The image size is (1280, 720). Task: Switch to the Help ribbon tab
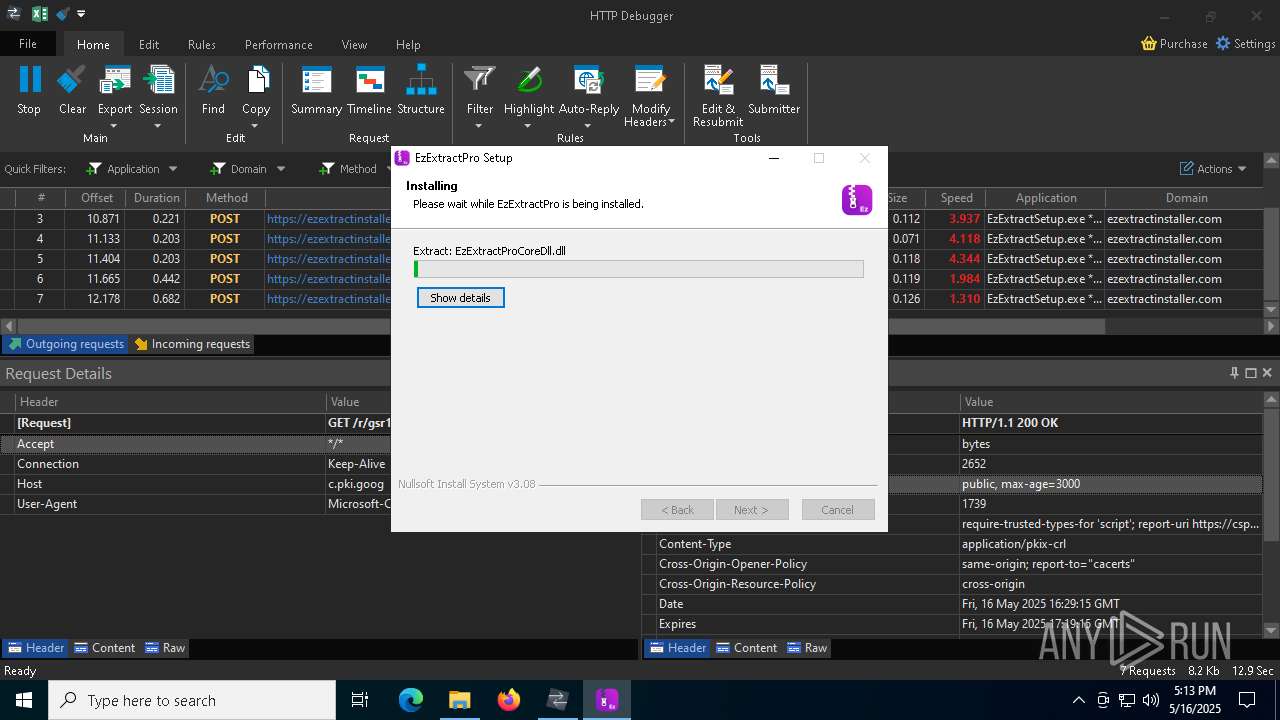click(408, 44)
